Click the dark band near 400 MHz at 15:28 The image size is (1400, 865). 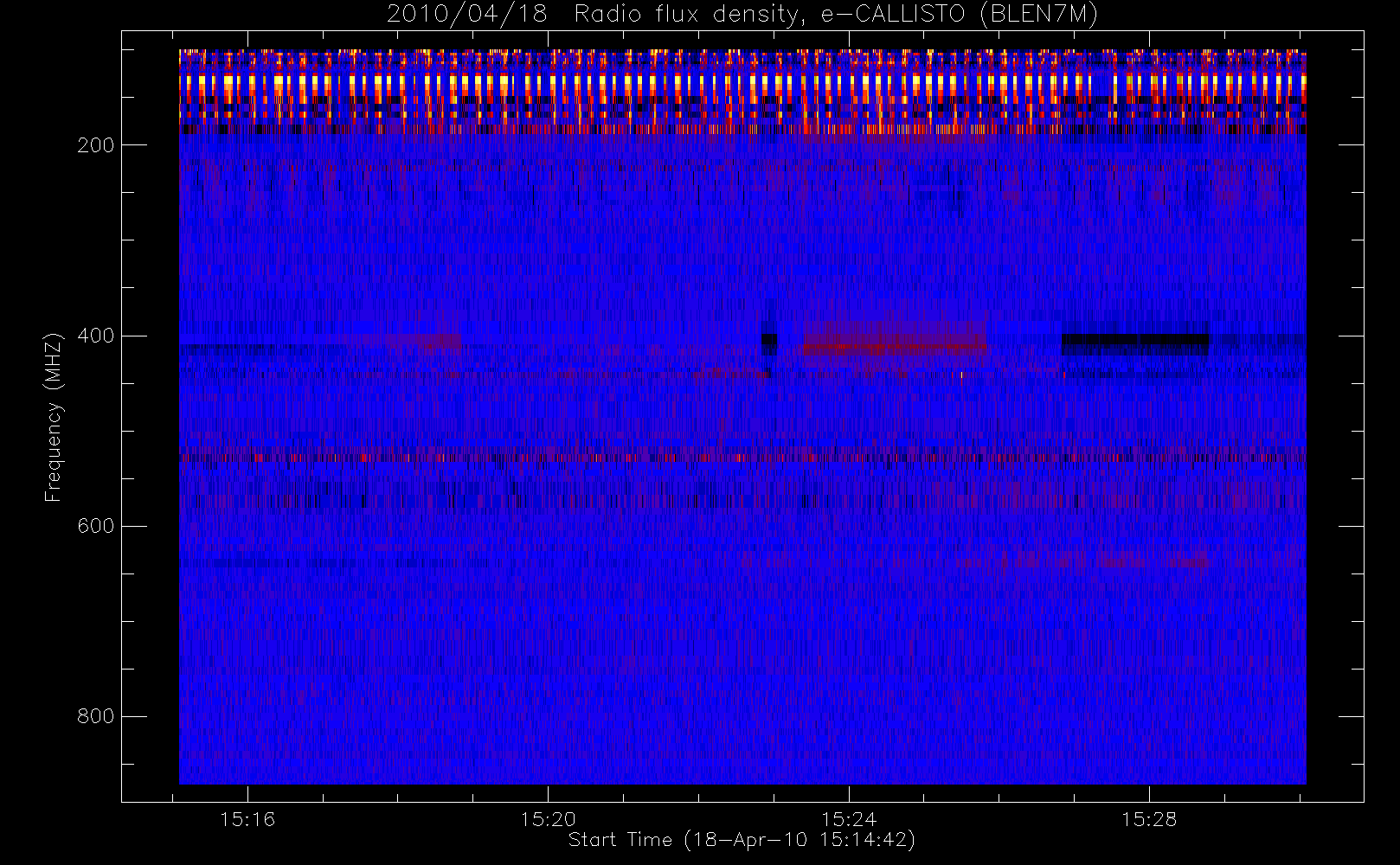coord(1135,344)
